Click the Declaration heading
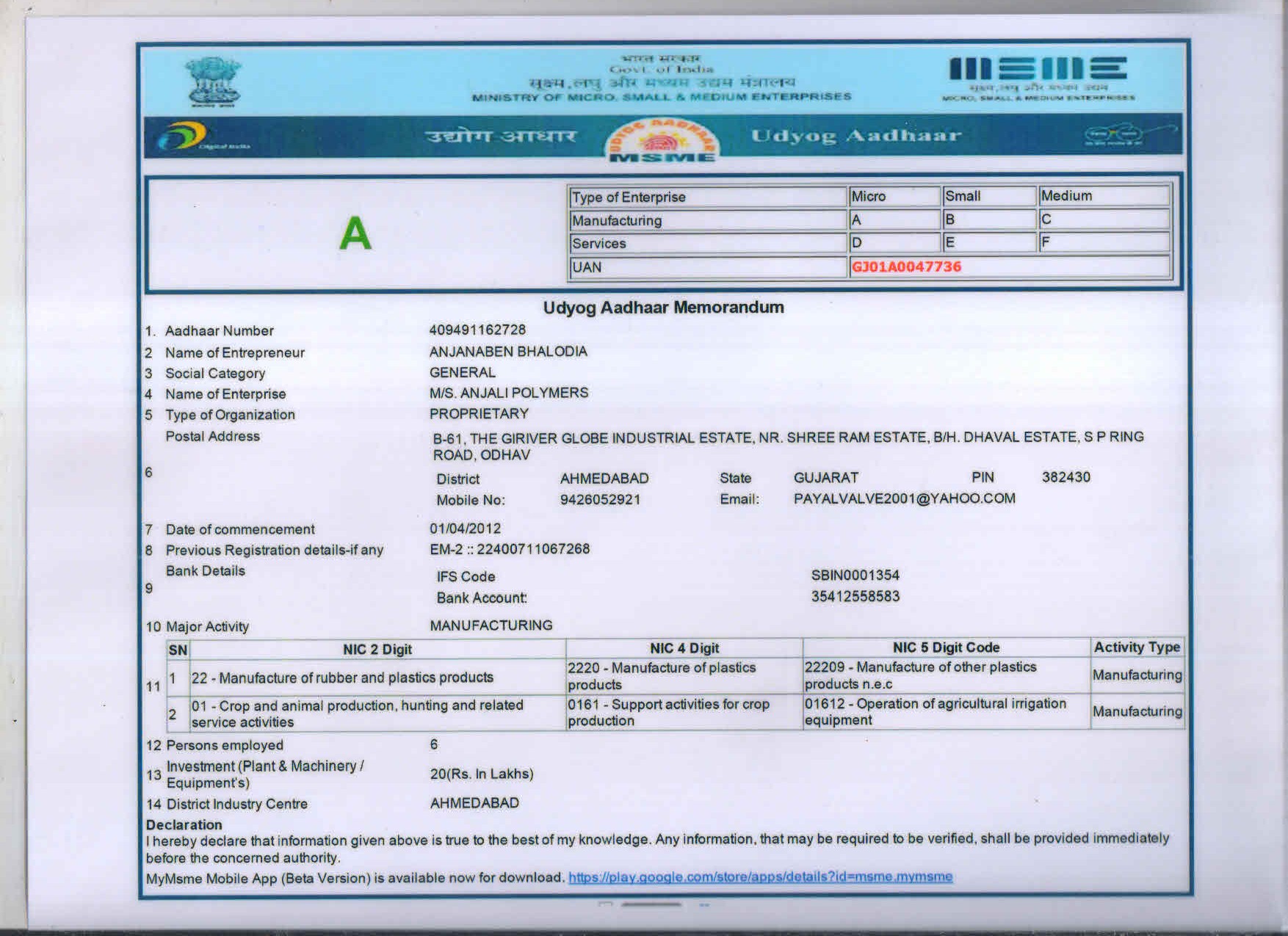 coord(184,824)
